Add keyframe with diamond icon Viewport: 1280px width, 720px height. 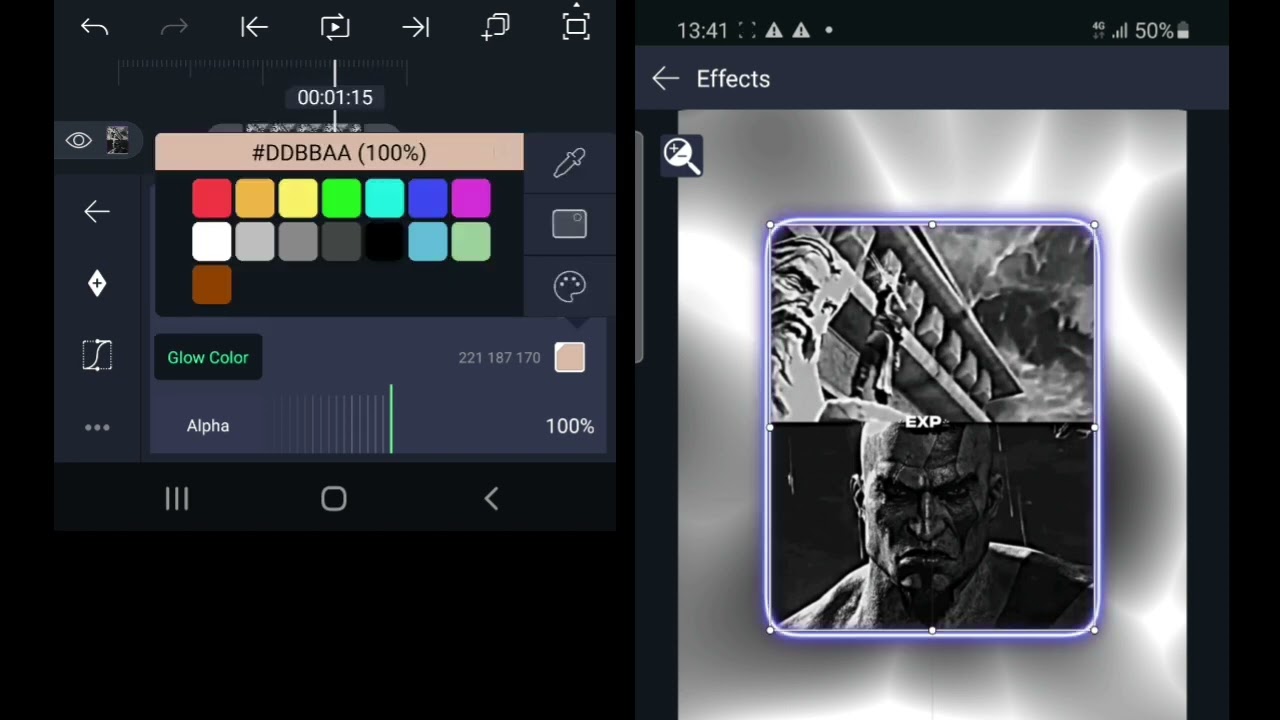pyautogui.click(x=97, y=284)
